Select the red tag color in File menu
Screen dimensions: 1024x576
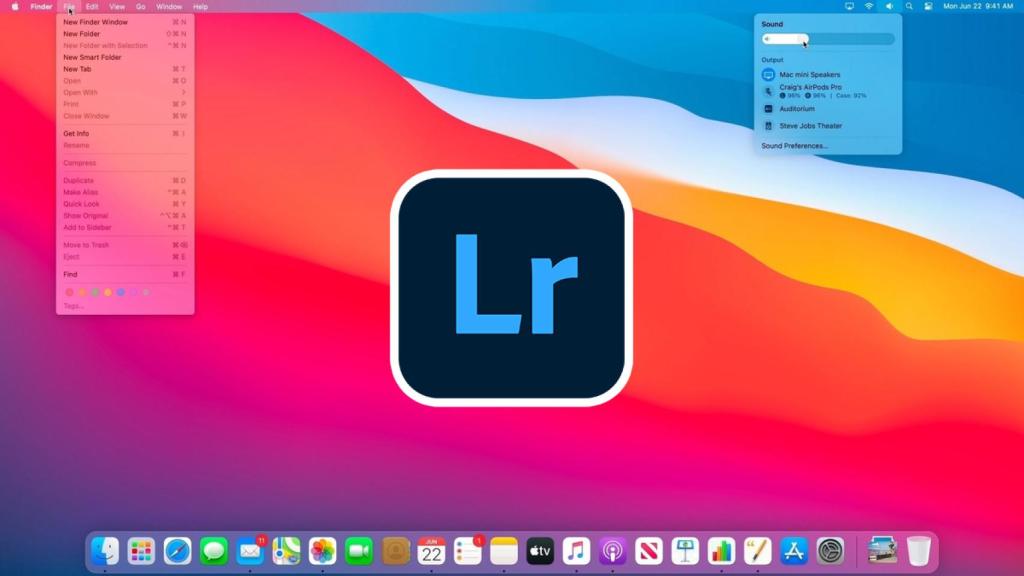68,292
